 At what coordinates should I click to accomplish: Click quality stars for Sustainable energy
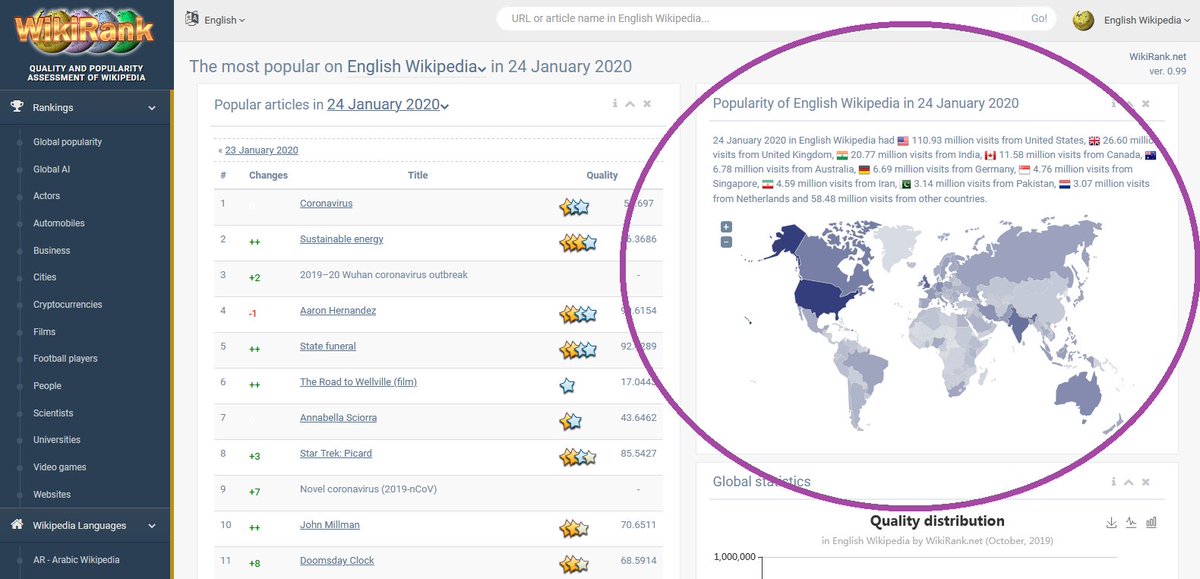578,242
